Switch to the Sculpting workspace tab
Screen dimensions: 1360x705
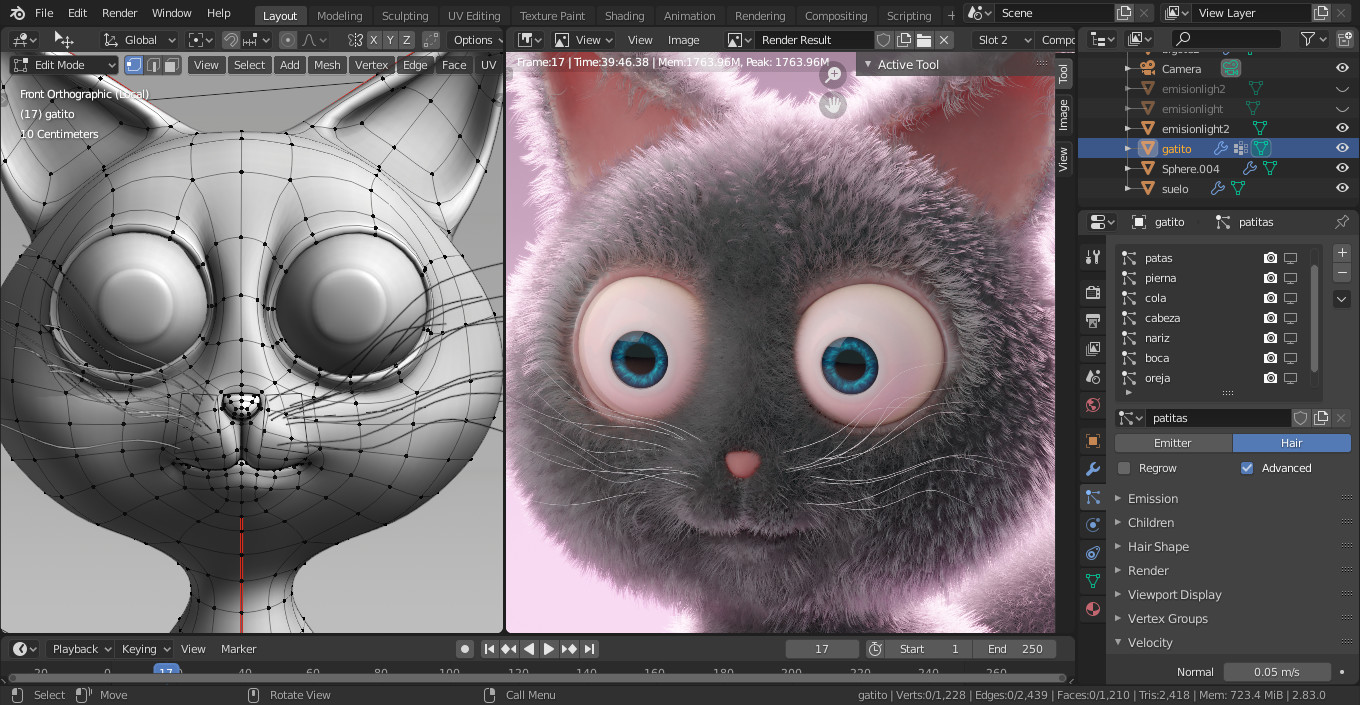click(x=405, y=16)
